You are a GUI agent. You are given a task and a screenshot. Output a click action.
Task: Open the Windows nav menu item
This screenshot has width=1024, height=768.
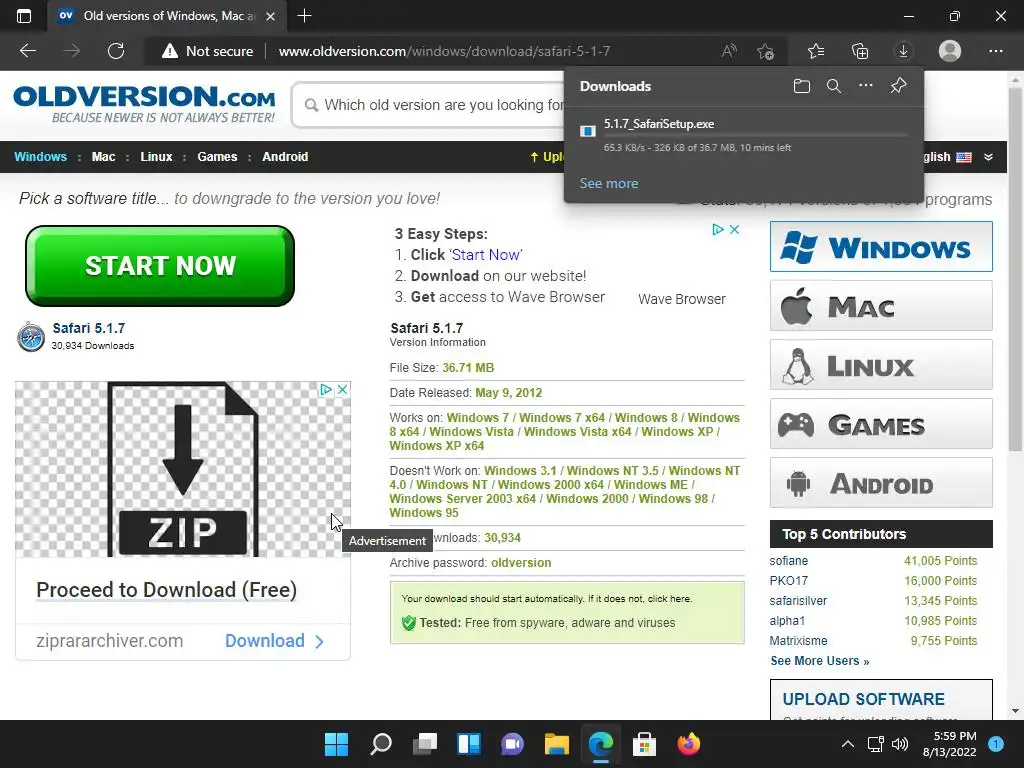pos(40,157)
